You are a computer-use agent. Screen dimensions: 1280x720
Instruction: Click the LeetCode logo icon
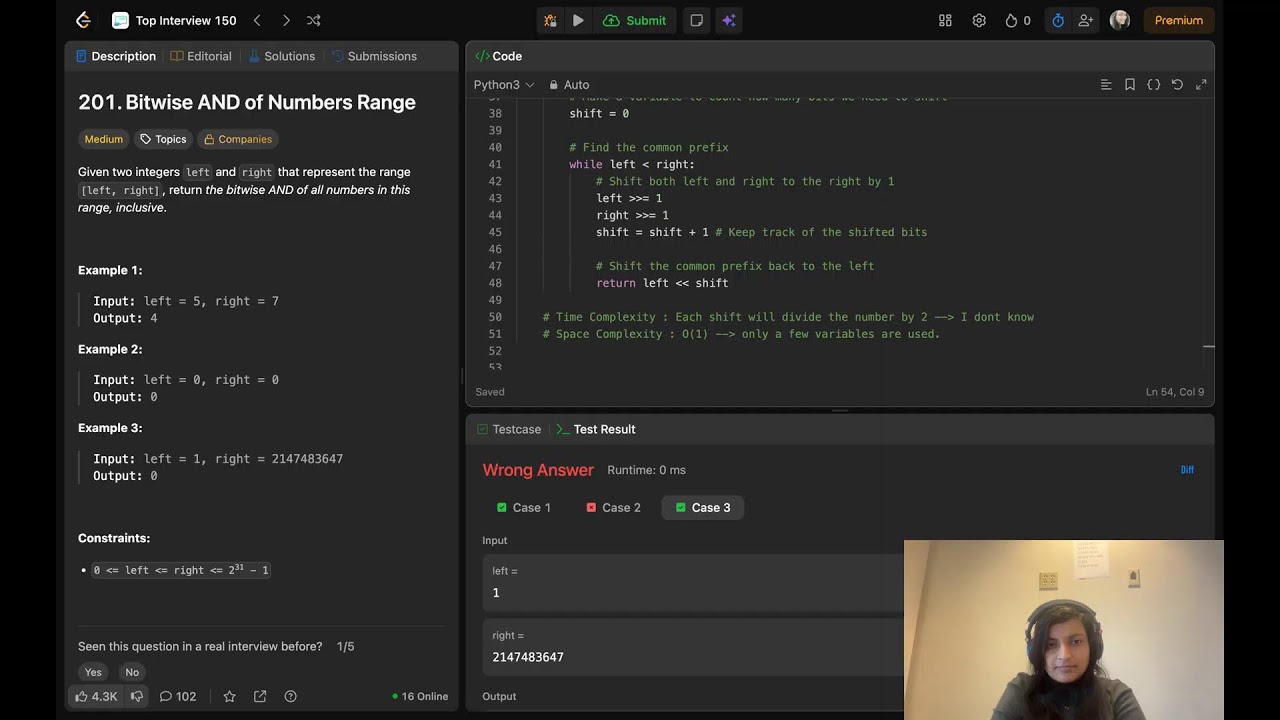[83, 20]
